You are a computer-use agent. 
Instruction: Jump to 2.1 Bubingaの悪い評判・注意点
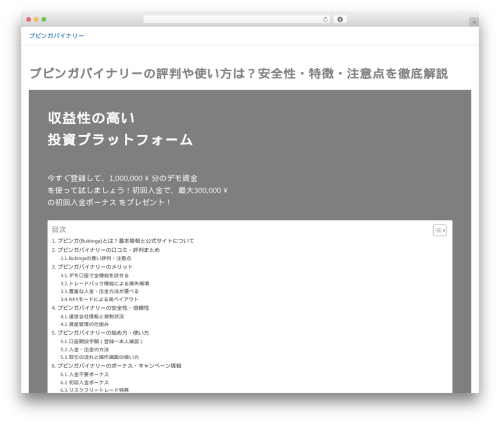[96, 258]
